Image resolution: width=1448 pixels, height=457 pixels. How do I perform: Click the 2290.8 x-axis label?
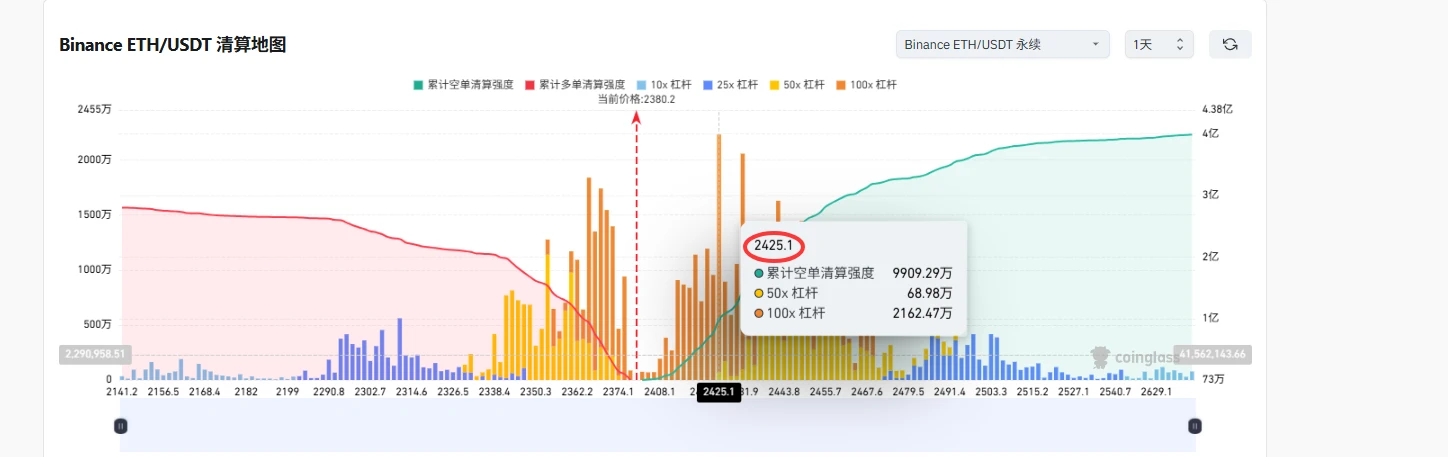click(328, 392)
